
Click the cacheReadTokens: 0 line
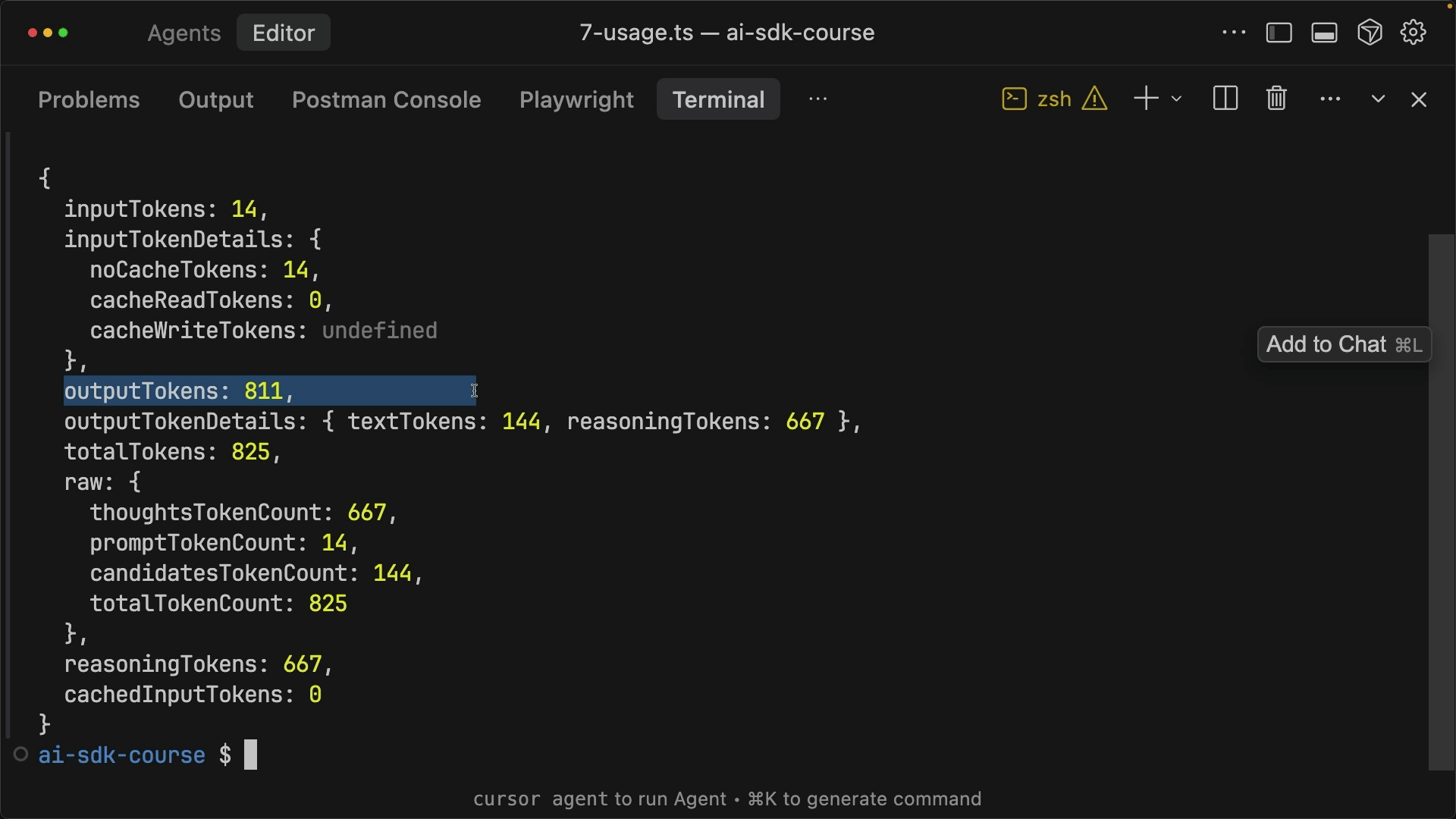pyautogui.click(x=212, y=300)
